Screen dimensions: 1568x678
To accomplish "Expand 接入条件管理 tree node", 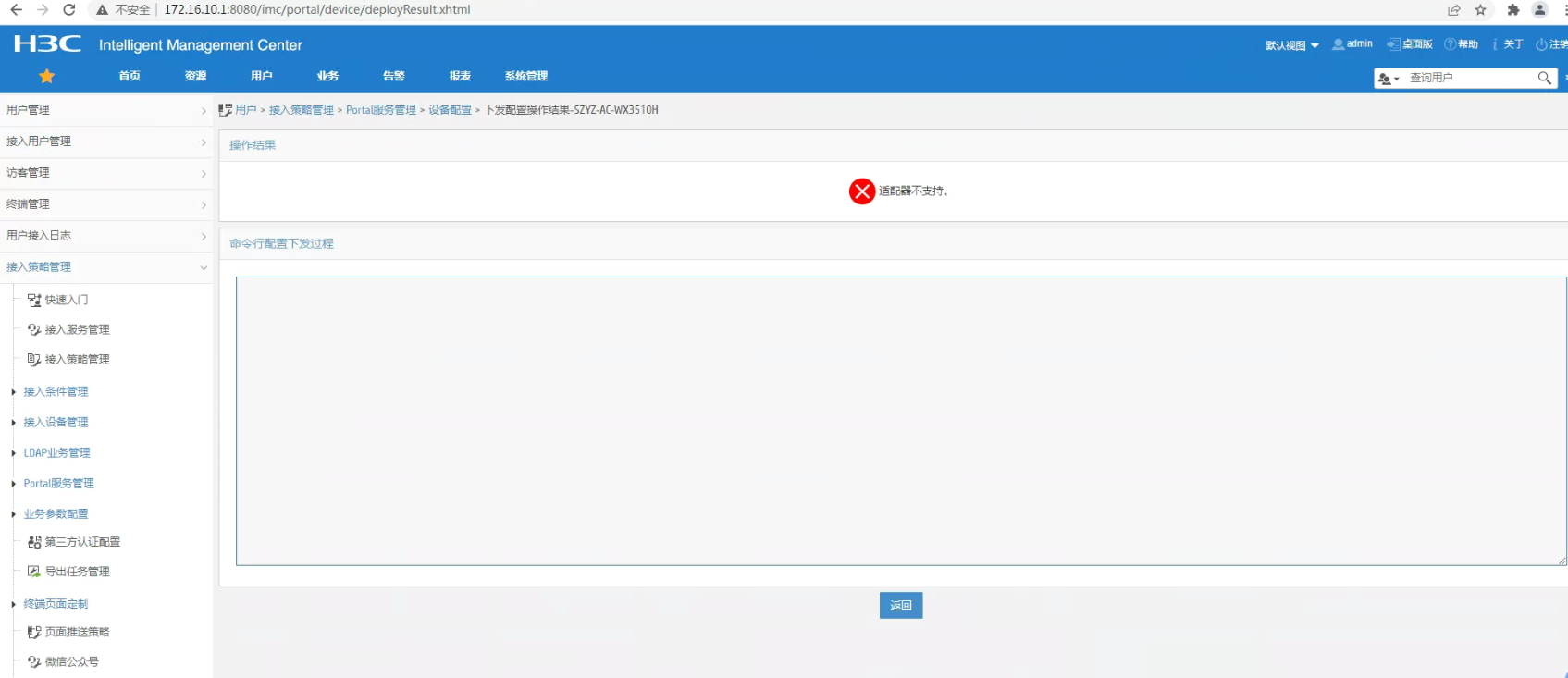I will (13, 392).
